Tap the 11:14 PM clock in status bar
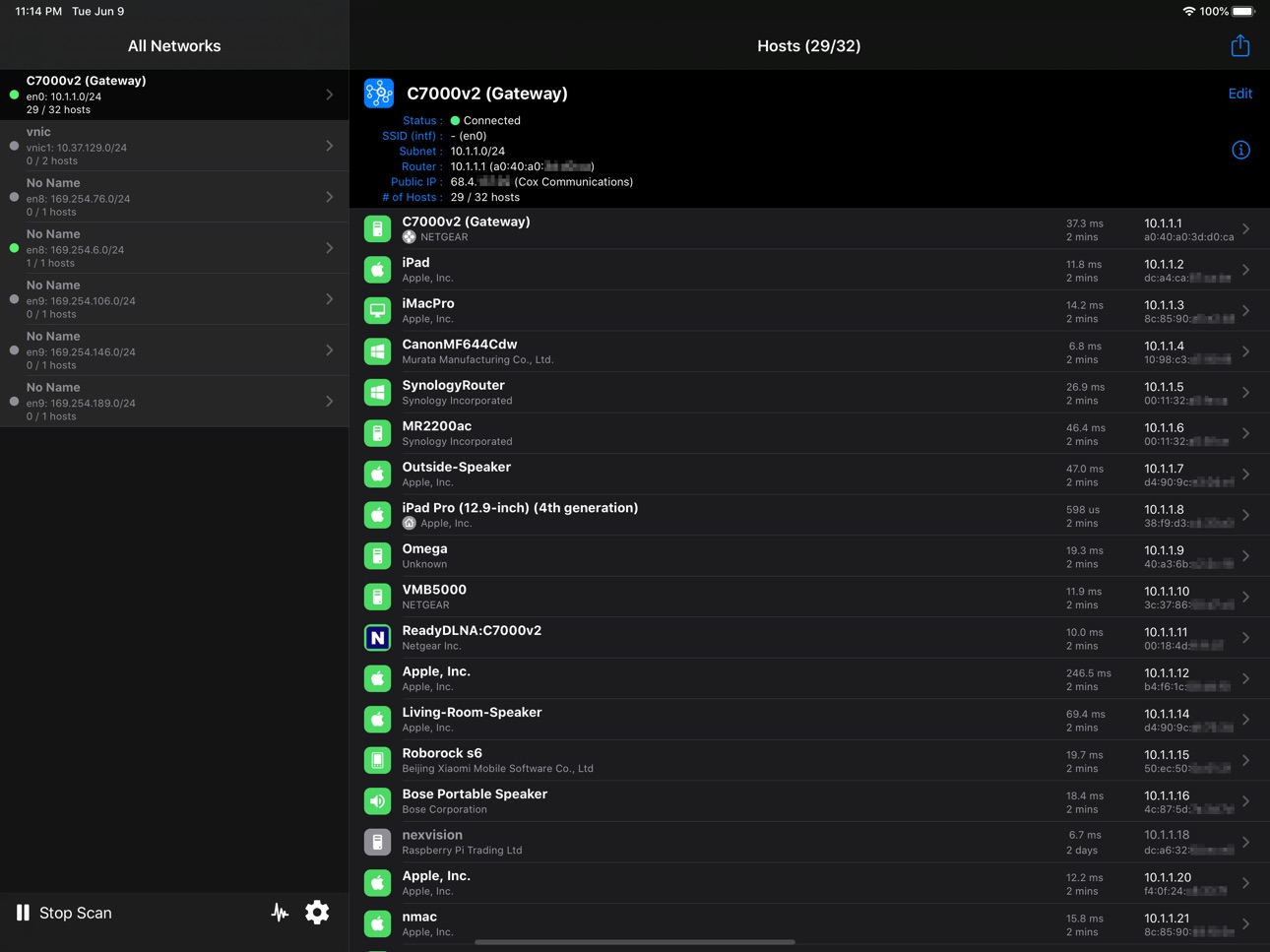The image size is (1270, 952). coord(38,12)
